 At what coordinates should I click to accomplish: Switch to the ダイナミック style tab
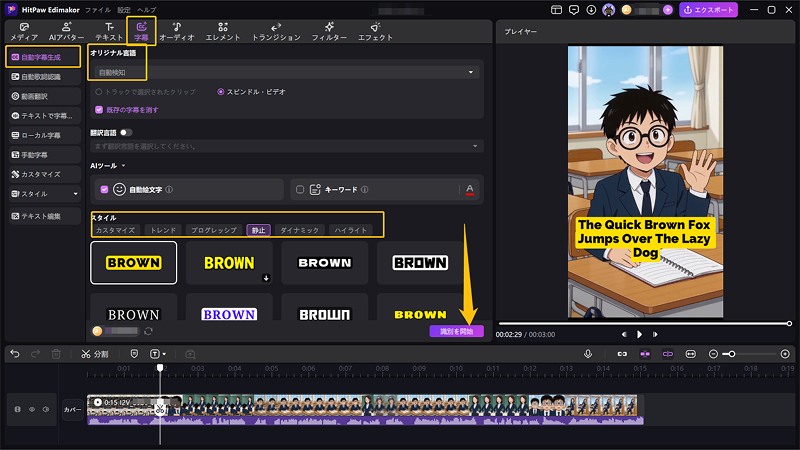pyautogui.click(x=300, y=230)
